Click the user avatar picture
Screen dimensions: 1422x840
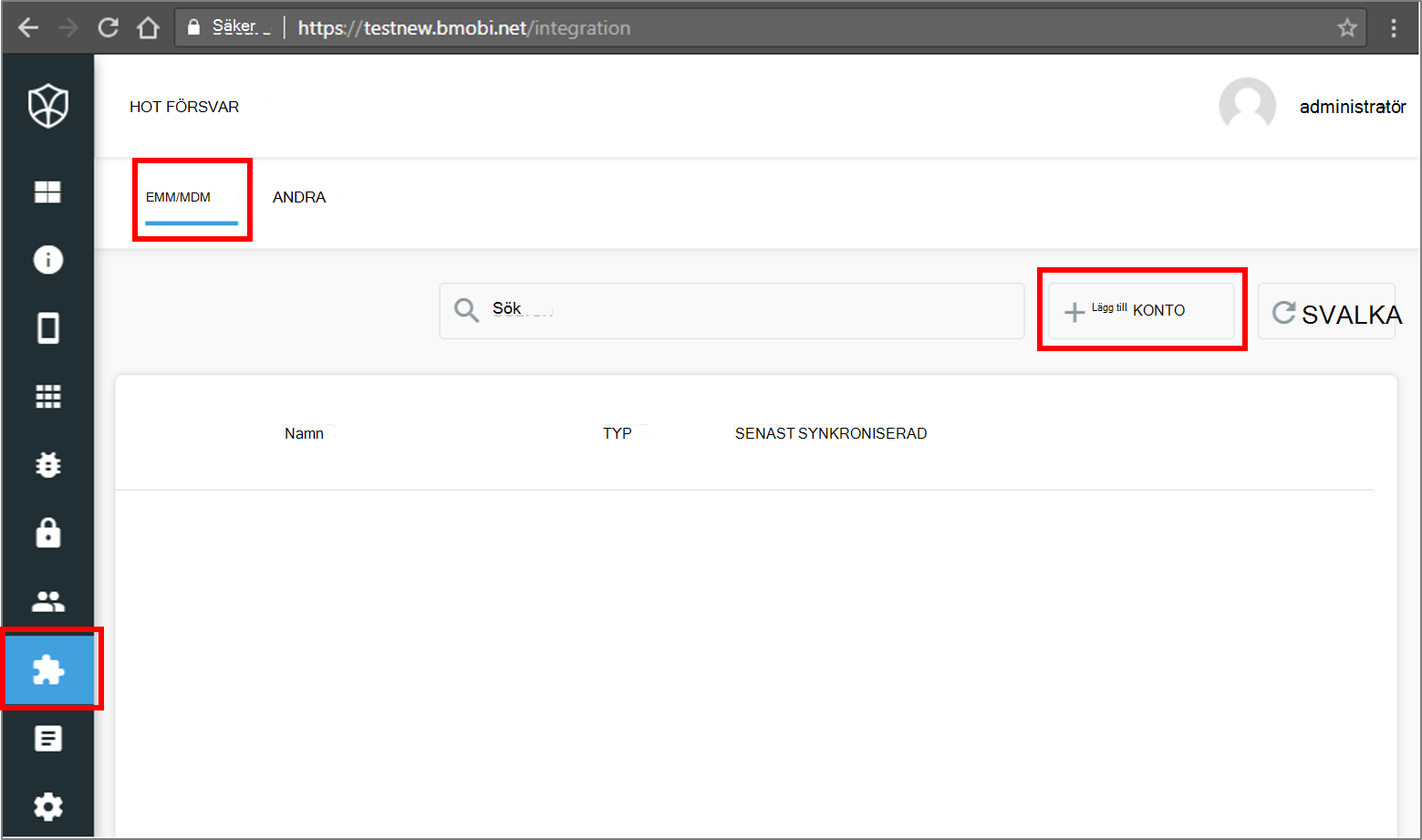click(x=1247, y=106)
